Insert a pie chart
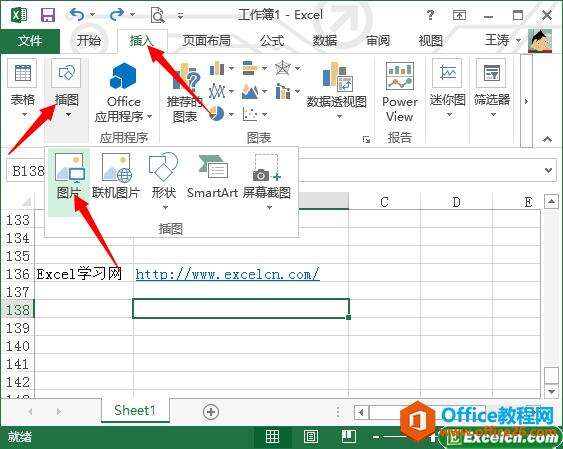The height and width of the screenshot is (449, 563). click(x=217, y=114)
